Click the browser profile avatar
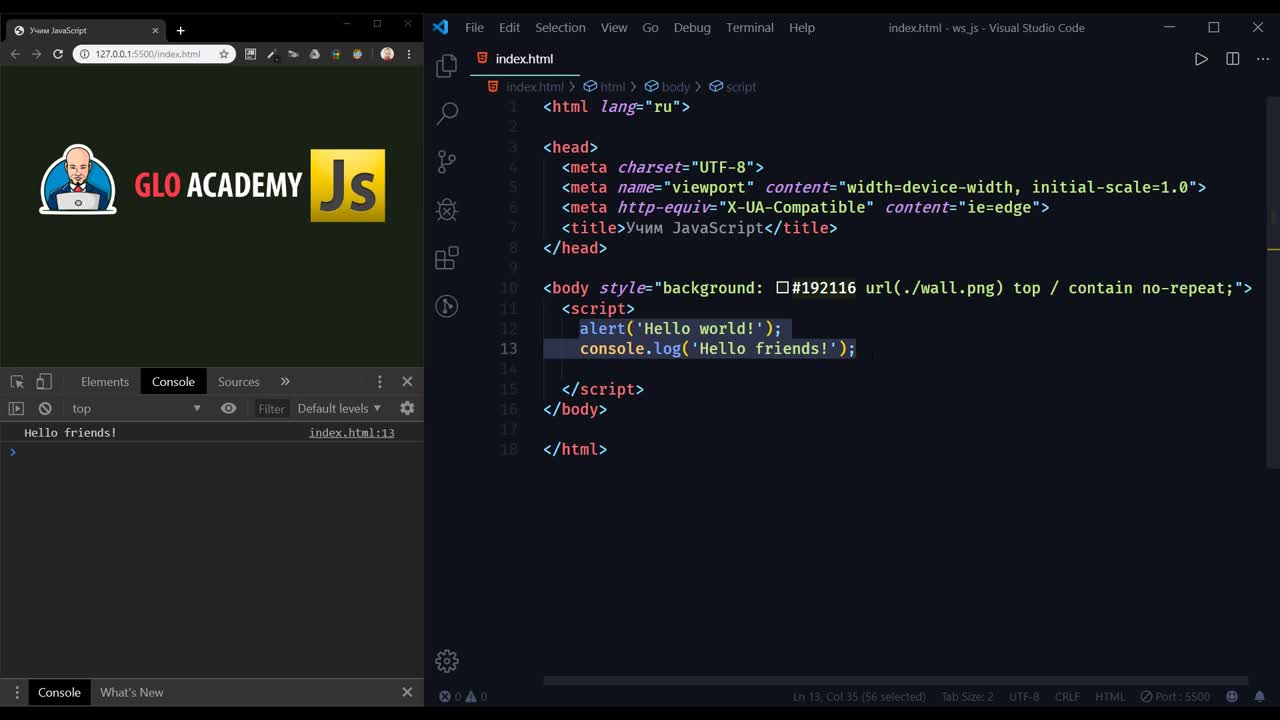This screenshot has height=720, width=1280. [x=387, y=54]
